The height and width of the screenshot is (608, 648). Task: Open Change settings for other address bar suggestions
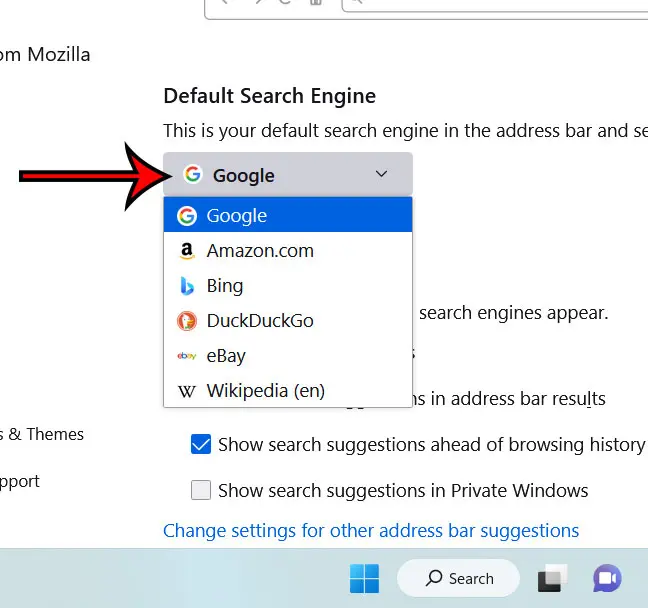pyautogui.click(x=371, y=530)
